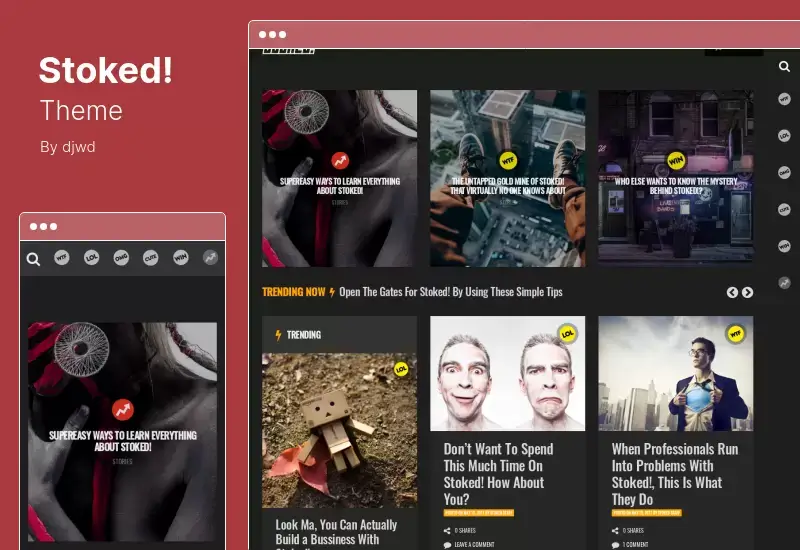Open the WTF category icon in the desktop sidebar
The width and height of the screenshot is (800, 550).
point(784,99)
